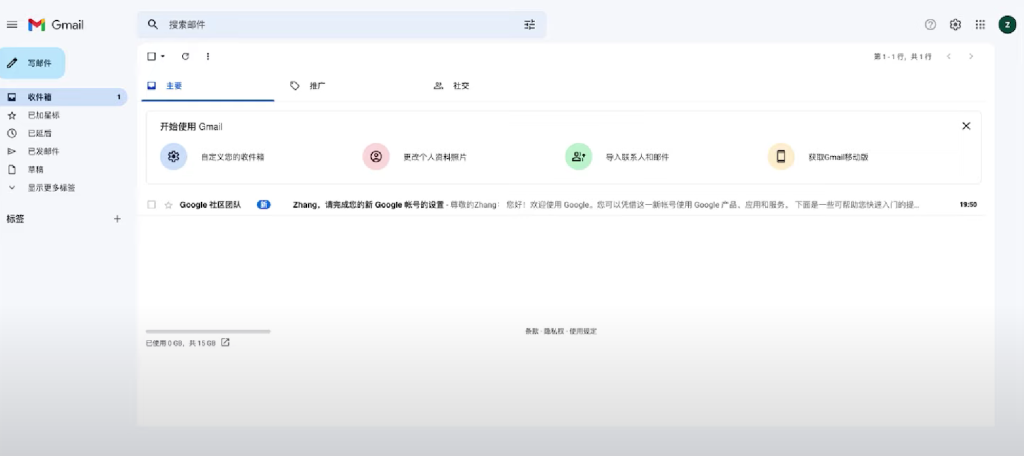Click the storage usage bar
Viewport: 1024px width, 456px height.
click(208, 332)
